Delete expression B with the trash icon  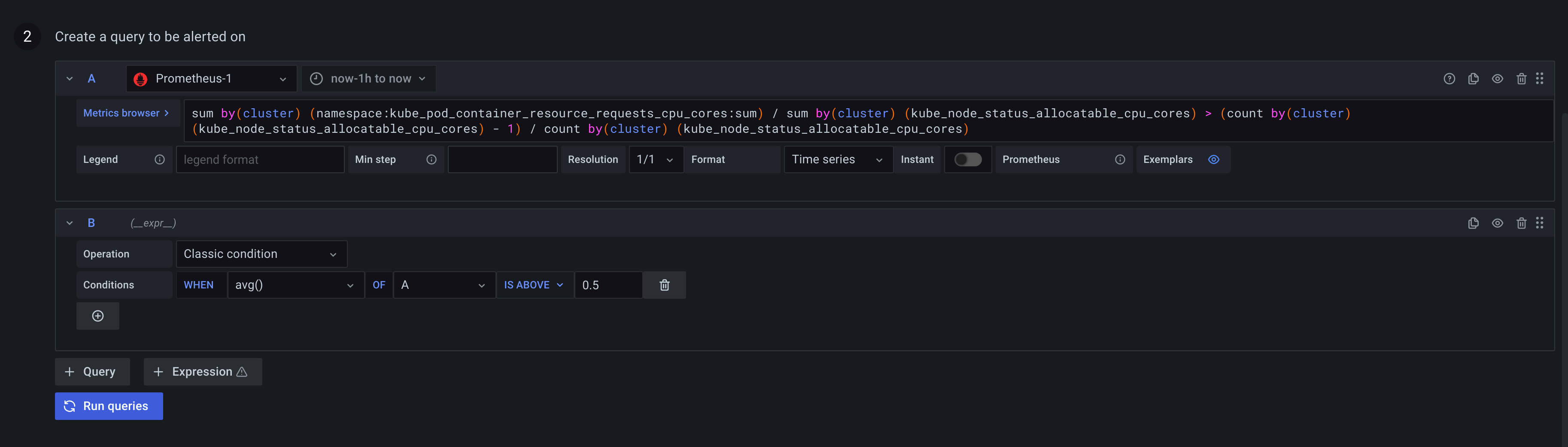pyautogui.click(x=1522, y=223)
